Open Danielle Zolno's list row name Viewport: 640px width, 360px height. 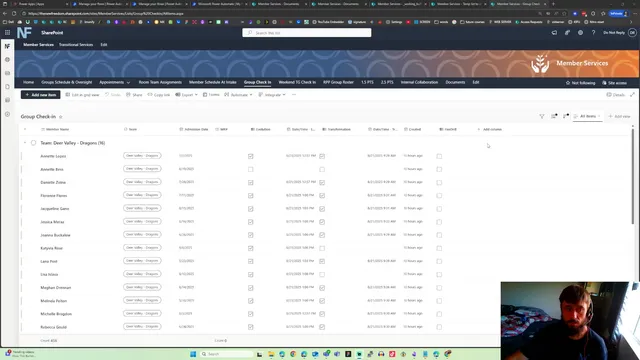(x=53, y=182)
